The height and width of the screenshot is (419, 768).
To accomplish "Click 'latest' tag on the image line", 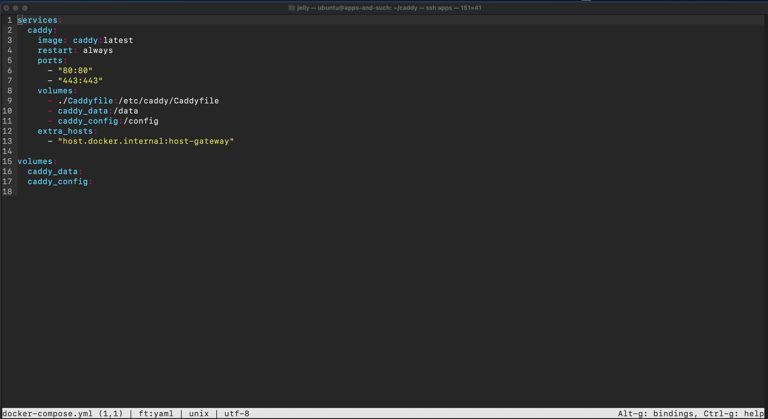I will [118, 40].
